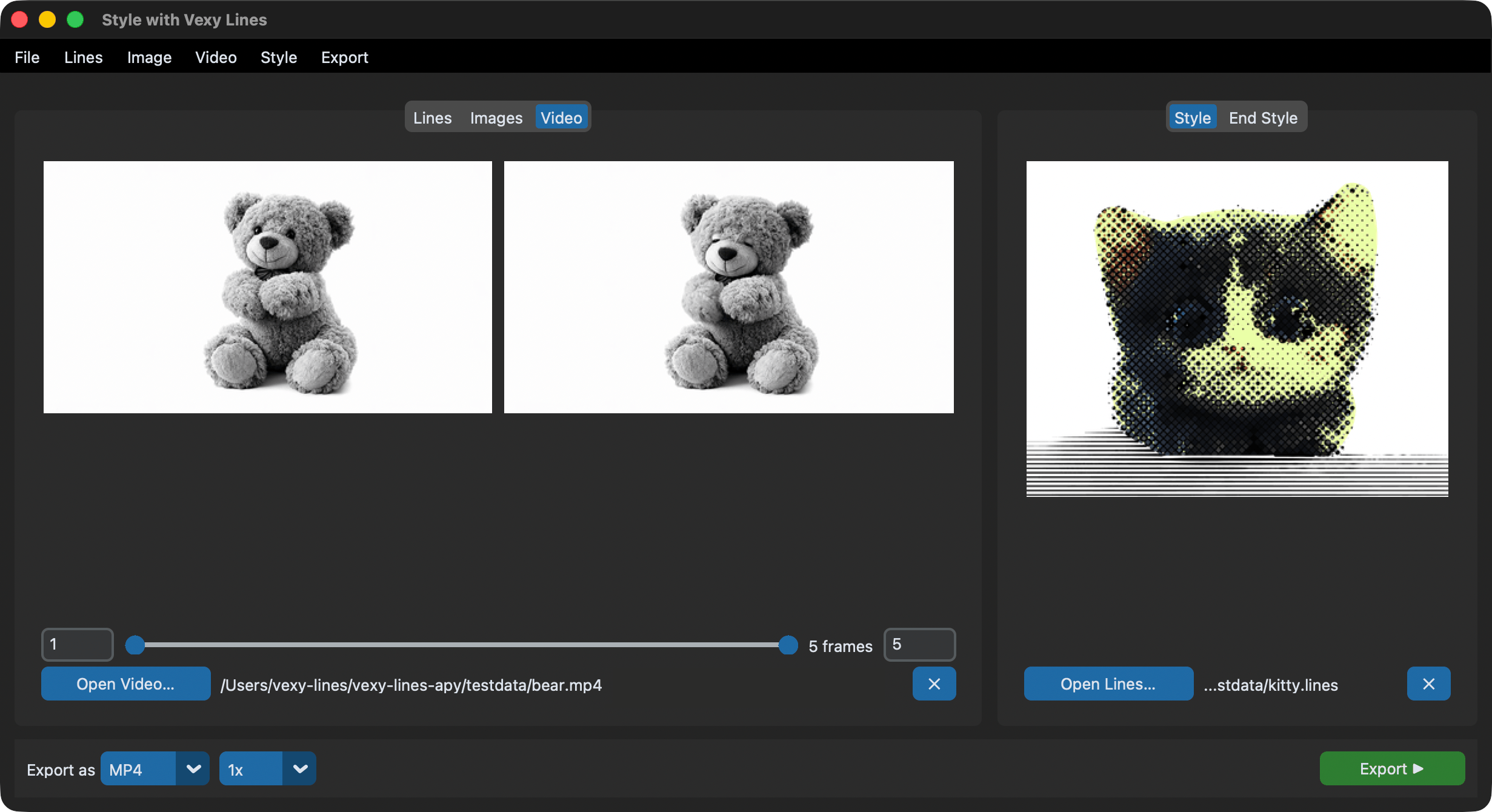The height and width of the screenshot is (812, 1492).
Task: Clear the loaded bear.mp4 video
Action: coord(934,684)
